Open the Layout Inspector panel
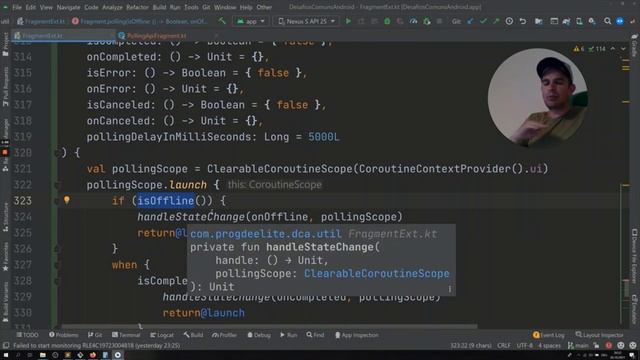Image resolution: width=640 pixels, height=360 pixels. 599,335
